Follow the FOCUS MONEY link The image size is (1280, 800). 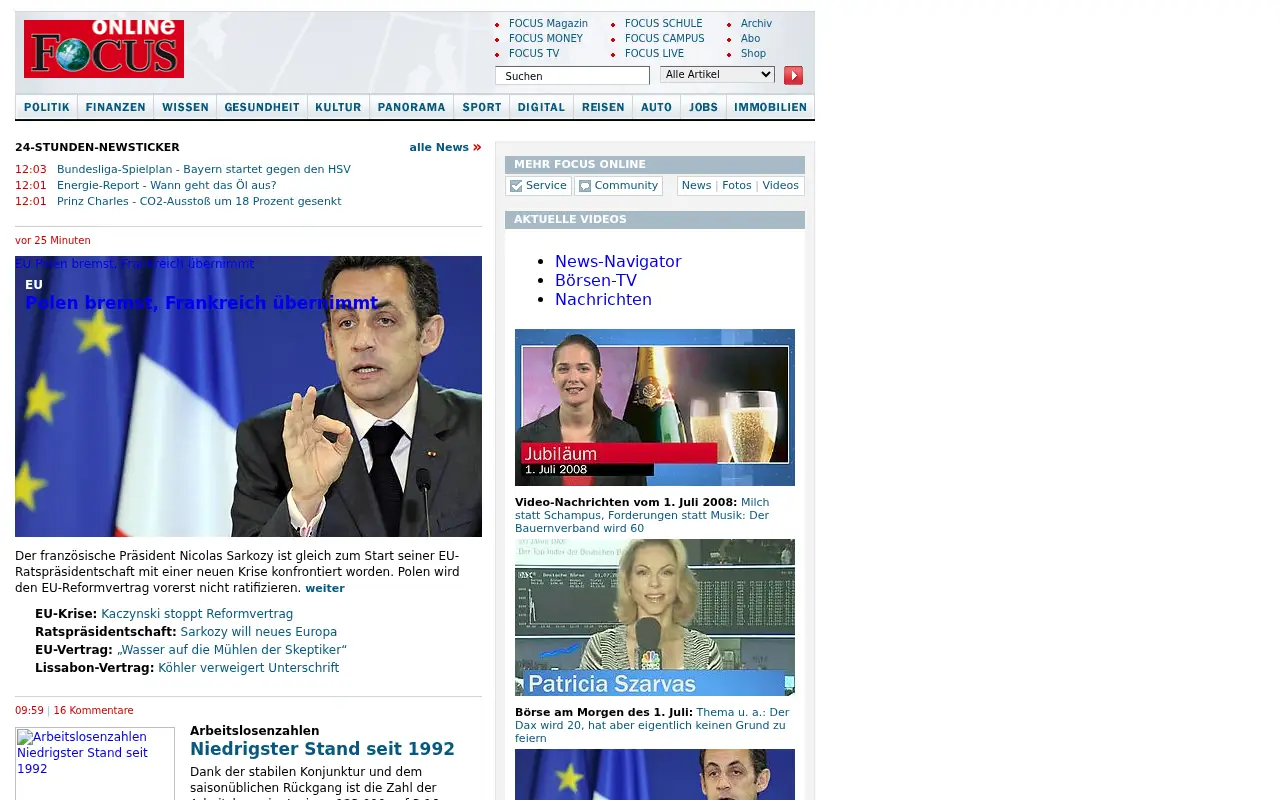pyautogui.click(x=545, y=38)
